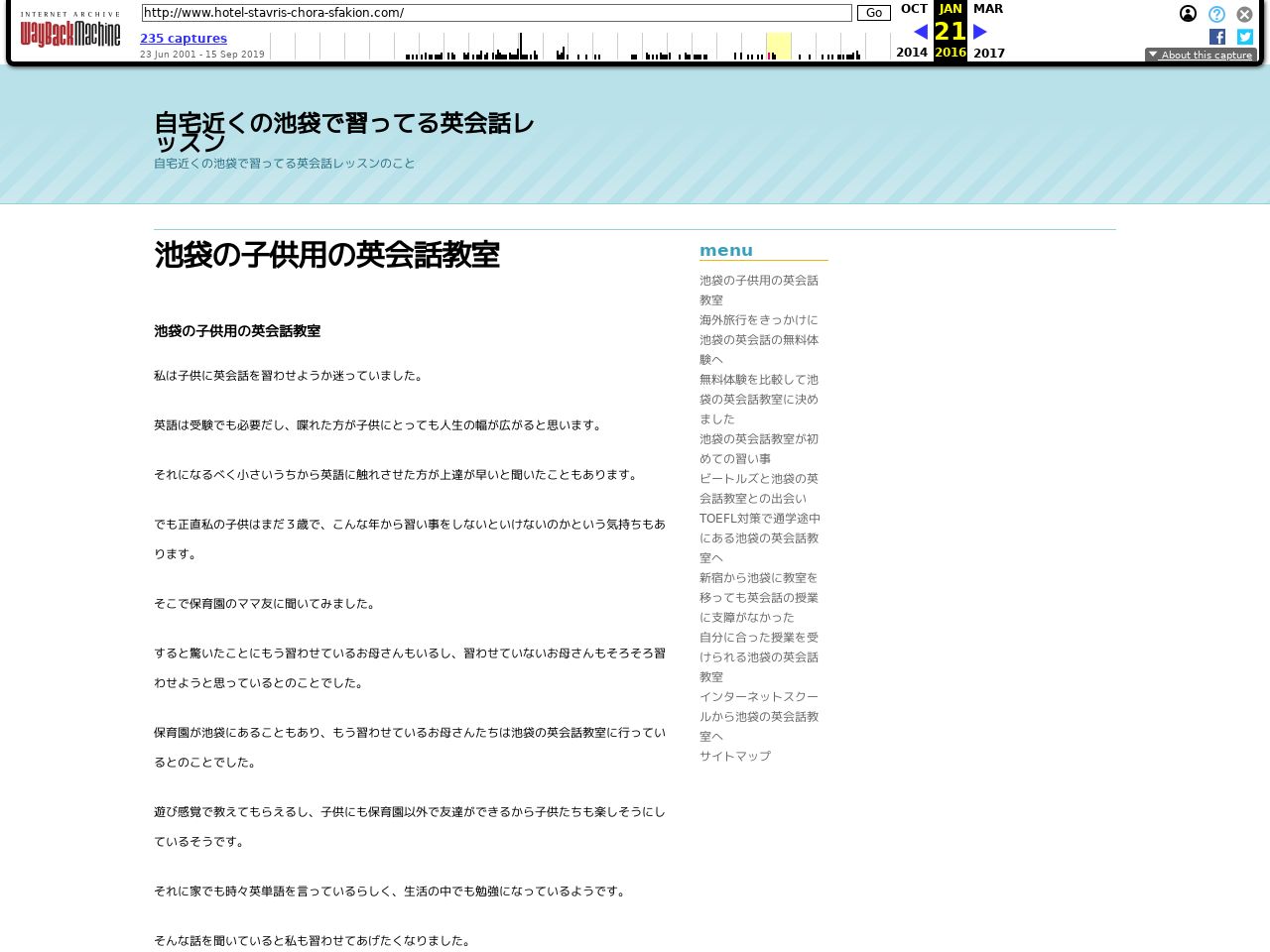The image size is (1270, 952).
Task: Expand About this capture
Action: click(x=1201, y=56)
